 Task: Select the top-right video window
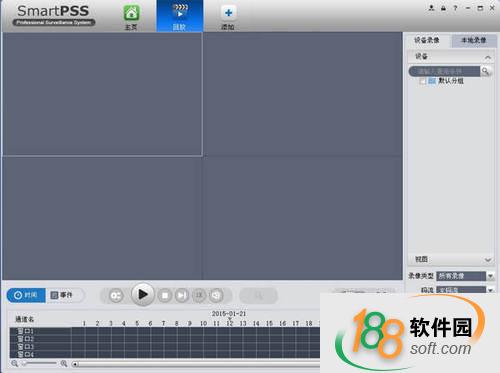click(x=303, y=94)
